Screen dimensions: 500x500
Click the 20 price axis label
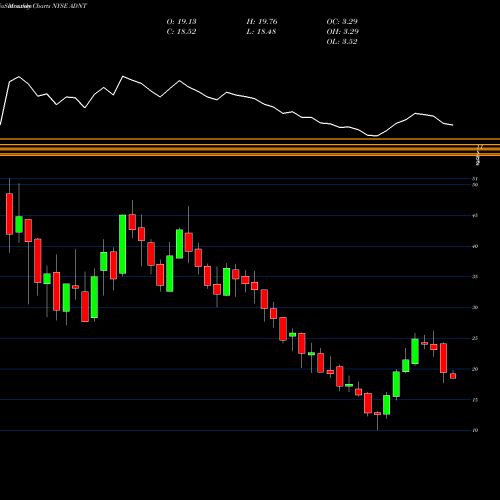tap(475, 369)
